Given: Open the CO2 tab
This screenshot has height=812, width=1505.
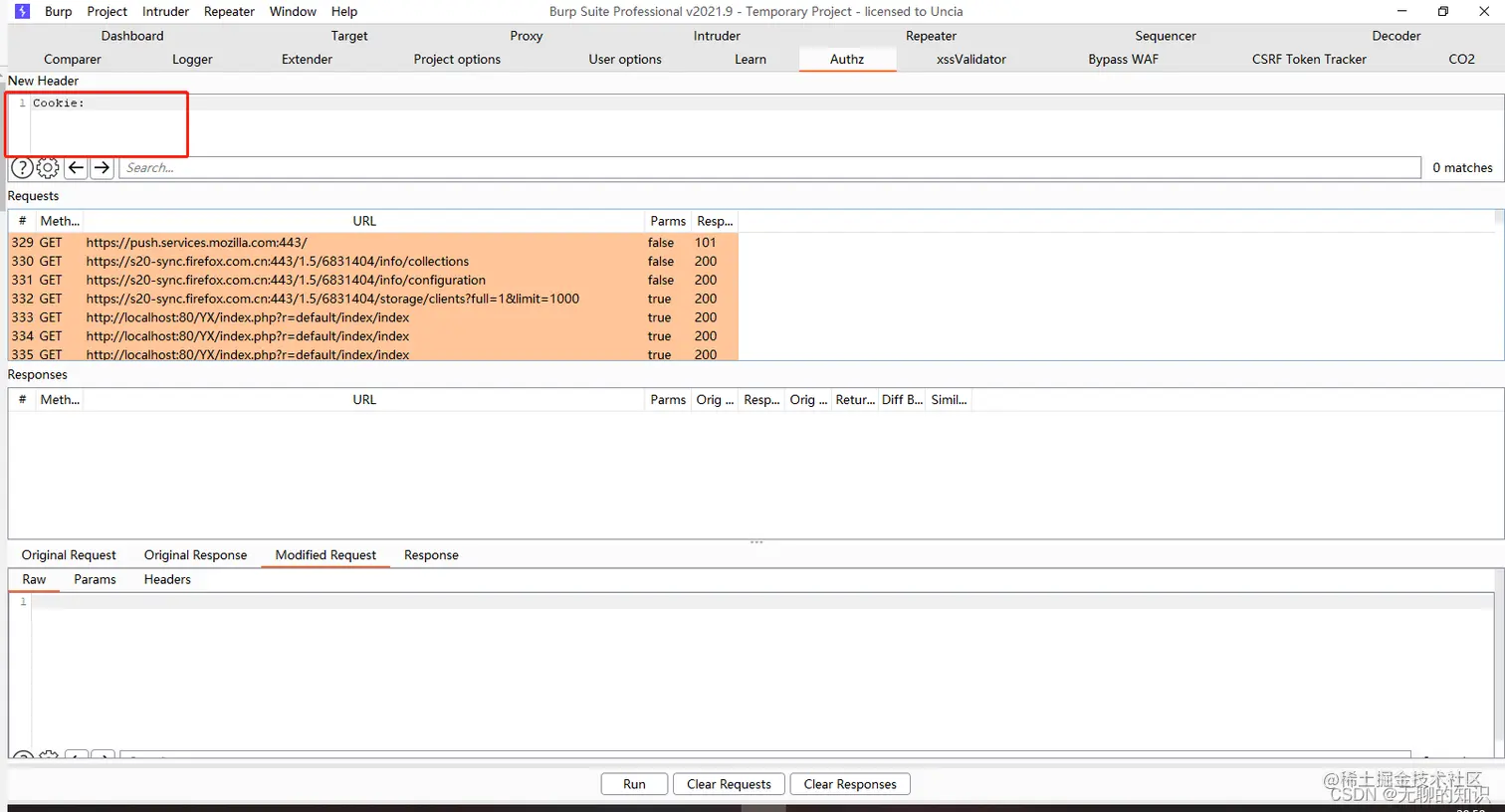Looking at the screenshot, I should click(x=1461, y=59).
